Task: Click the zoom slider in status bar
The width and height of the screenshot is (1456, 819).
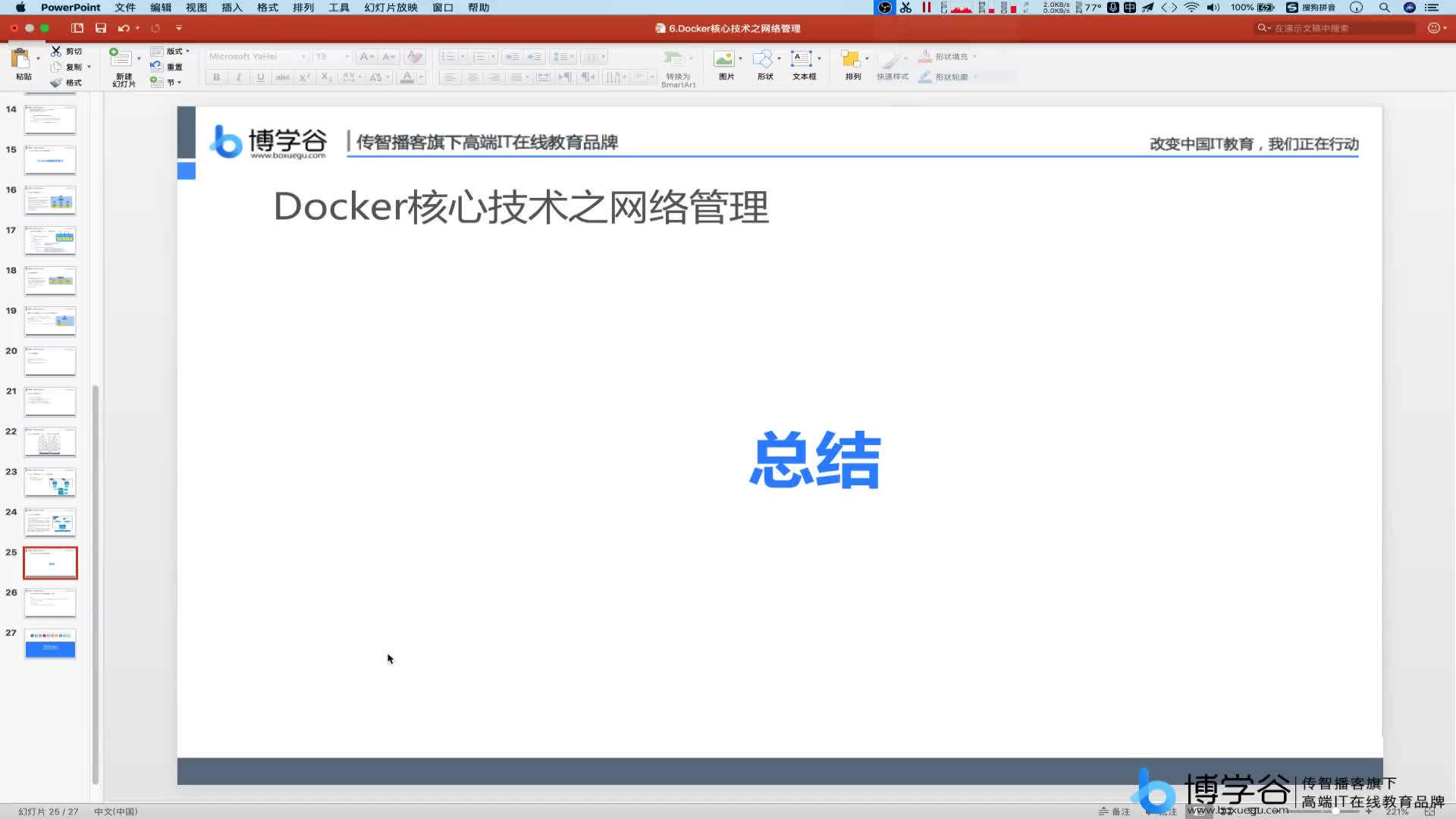Action: click(x=1335, y=811)
